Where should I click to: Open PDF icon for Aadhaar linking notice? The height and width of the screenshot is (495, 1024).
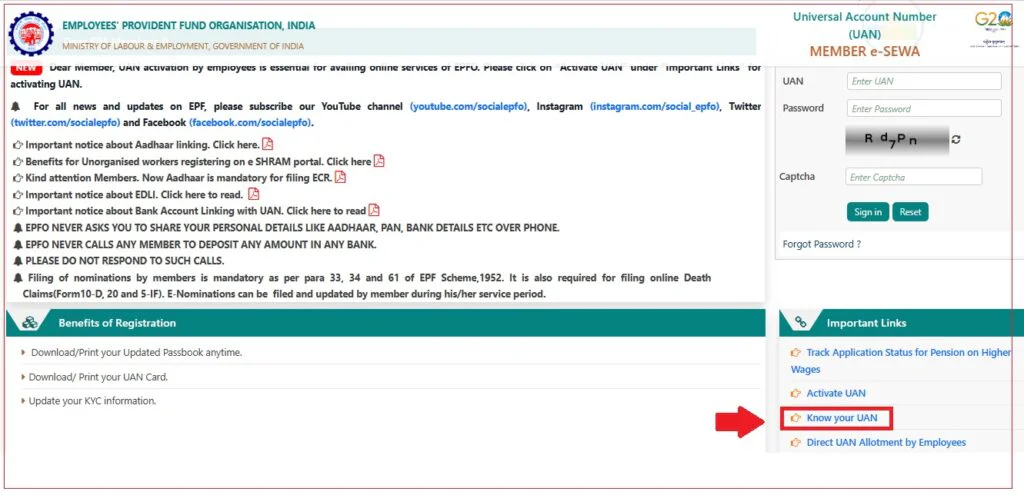click(267, 144)
